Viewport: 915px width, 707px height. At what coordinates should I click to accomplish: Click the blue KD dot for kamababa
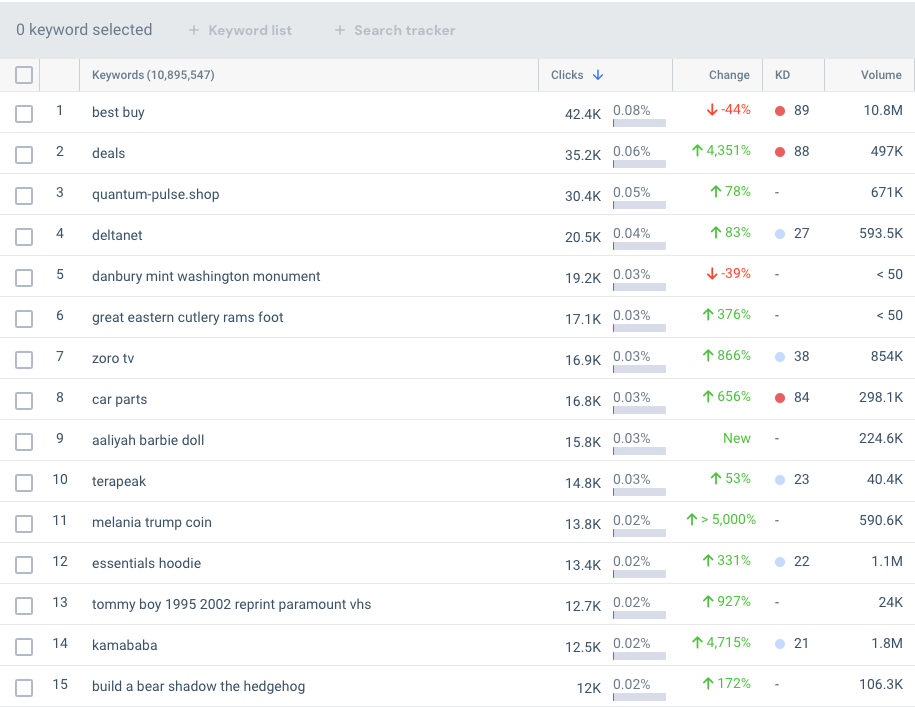(x=779, y=644)
